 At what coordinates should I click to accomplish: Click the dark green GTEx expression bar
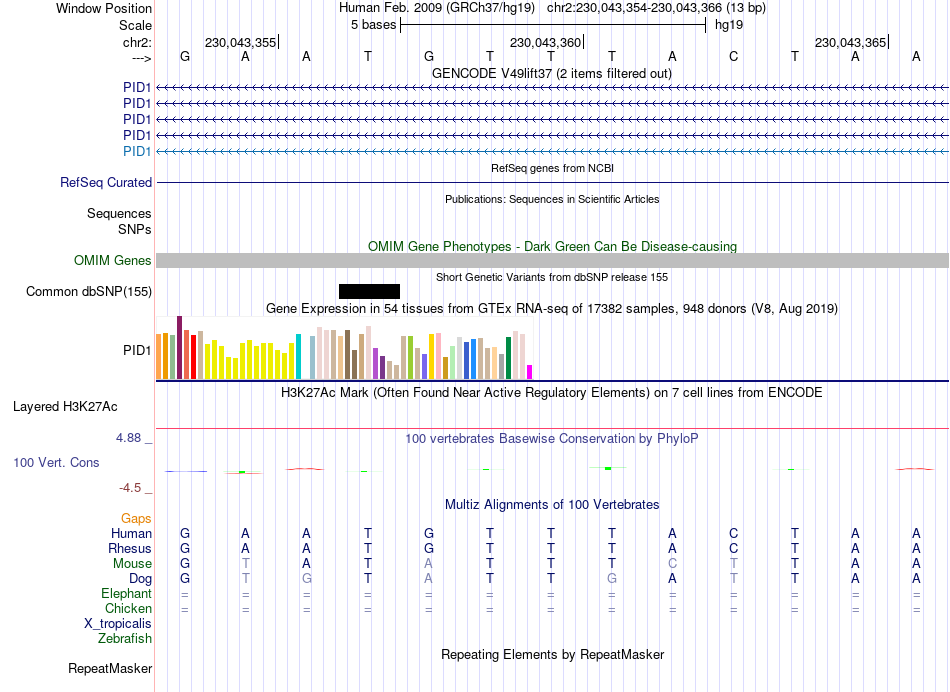click(508, 358)
